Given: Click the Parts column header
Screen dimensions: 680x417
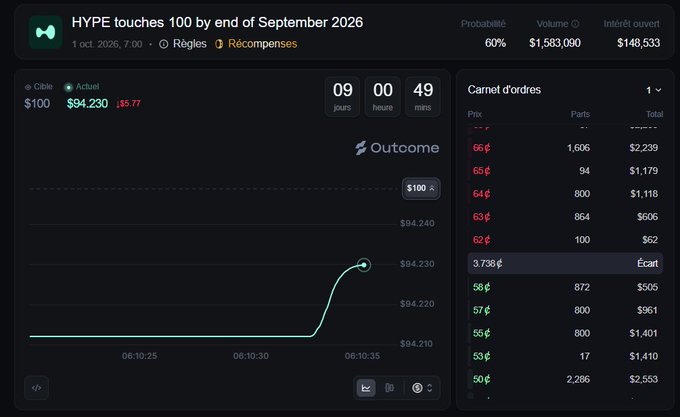Looking at the screenshot, I should tap(580, 114).
